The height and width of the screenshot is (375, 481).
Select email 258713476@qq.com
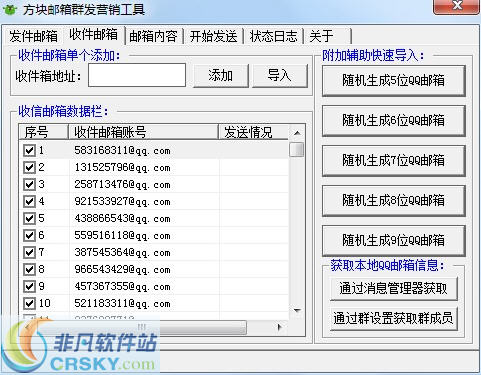click(x=122, y=184)
